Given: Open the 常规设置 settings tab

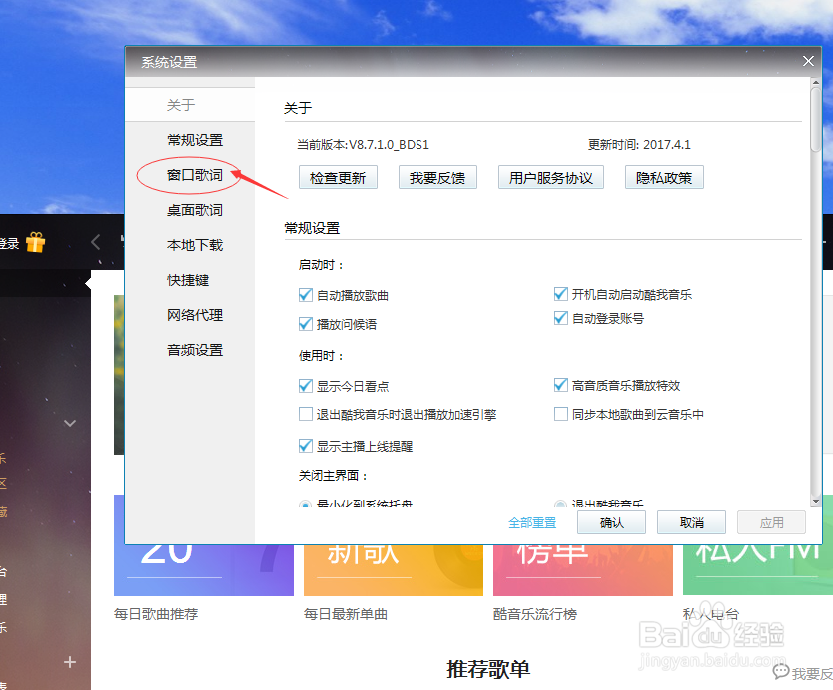Looking at the screenshot, I should pyautogui.click(x=194, y=140).
